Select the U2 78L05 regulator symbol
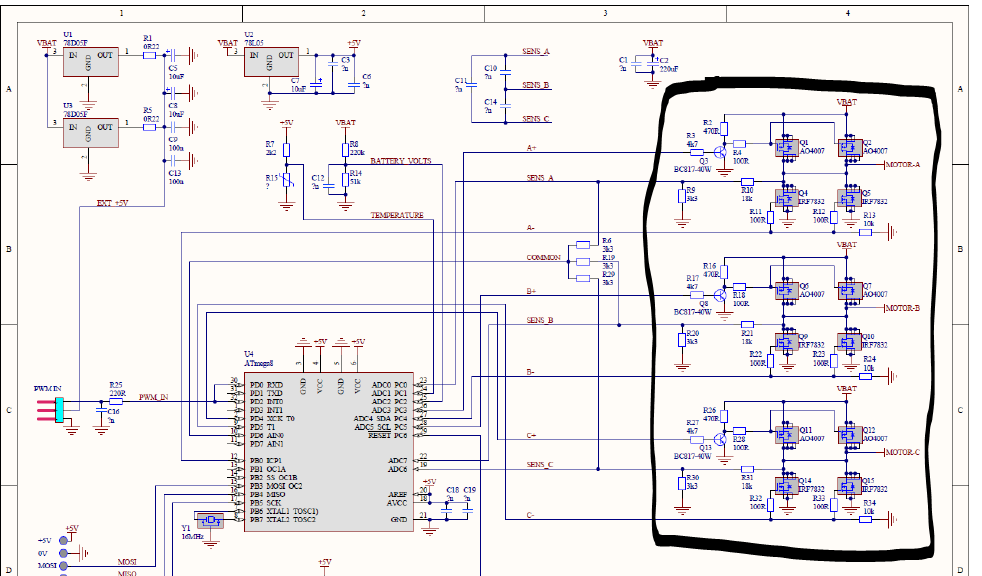 coord(271,62)
